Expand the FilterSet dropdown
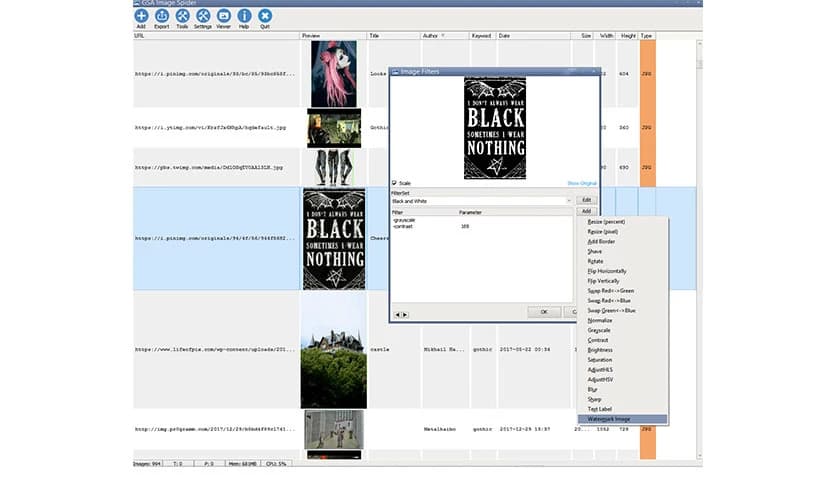This screenshot has height=484, width=836. coord(568,201)
